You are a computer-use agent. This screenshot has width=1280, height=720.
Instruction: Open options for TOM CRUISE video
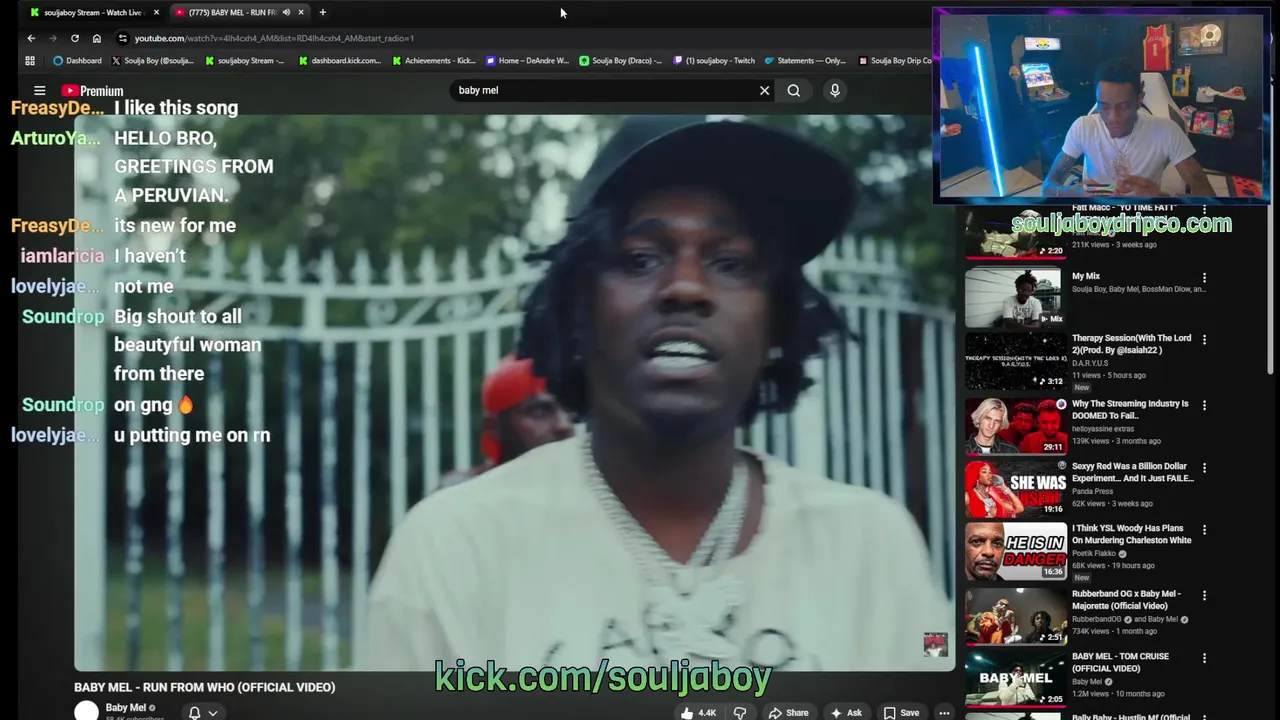pyautogui.click(x=1204, y=658)
